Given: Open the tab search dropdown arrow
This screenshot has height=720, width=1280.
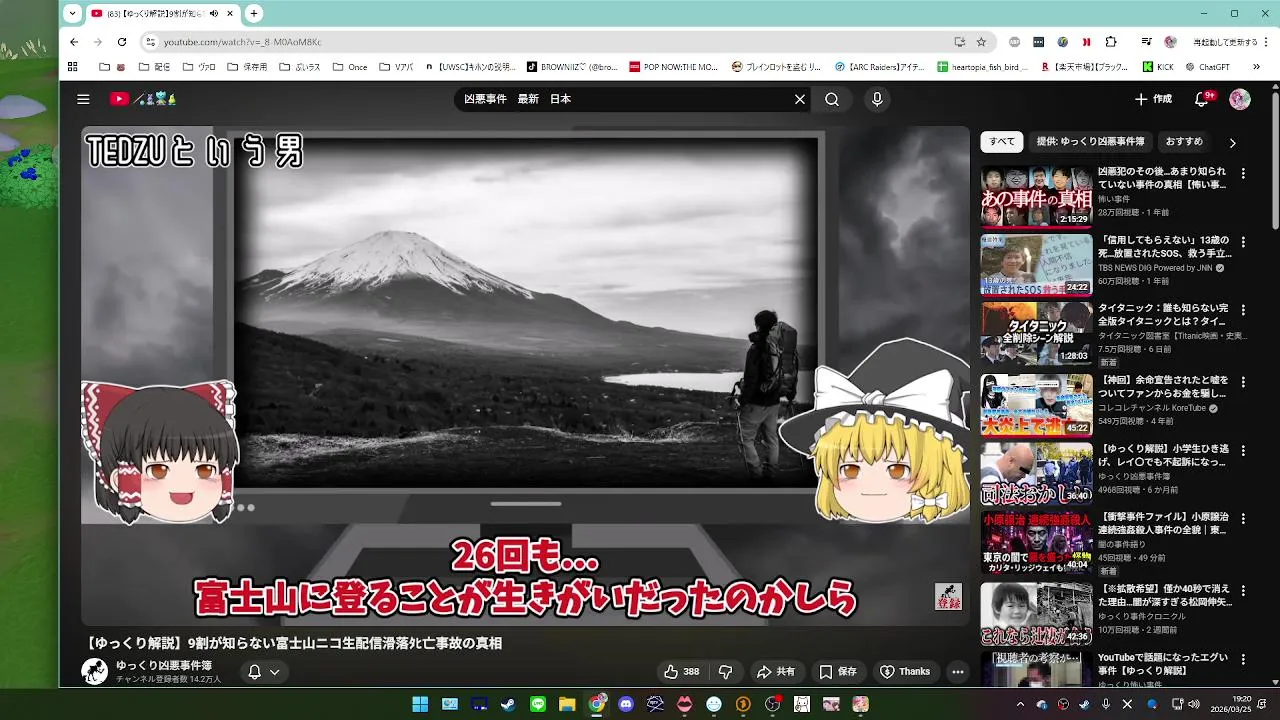Looking at the screenshot, I should [x=72, y=13].
